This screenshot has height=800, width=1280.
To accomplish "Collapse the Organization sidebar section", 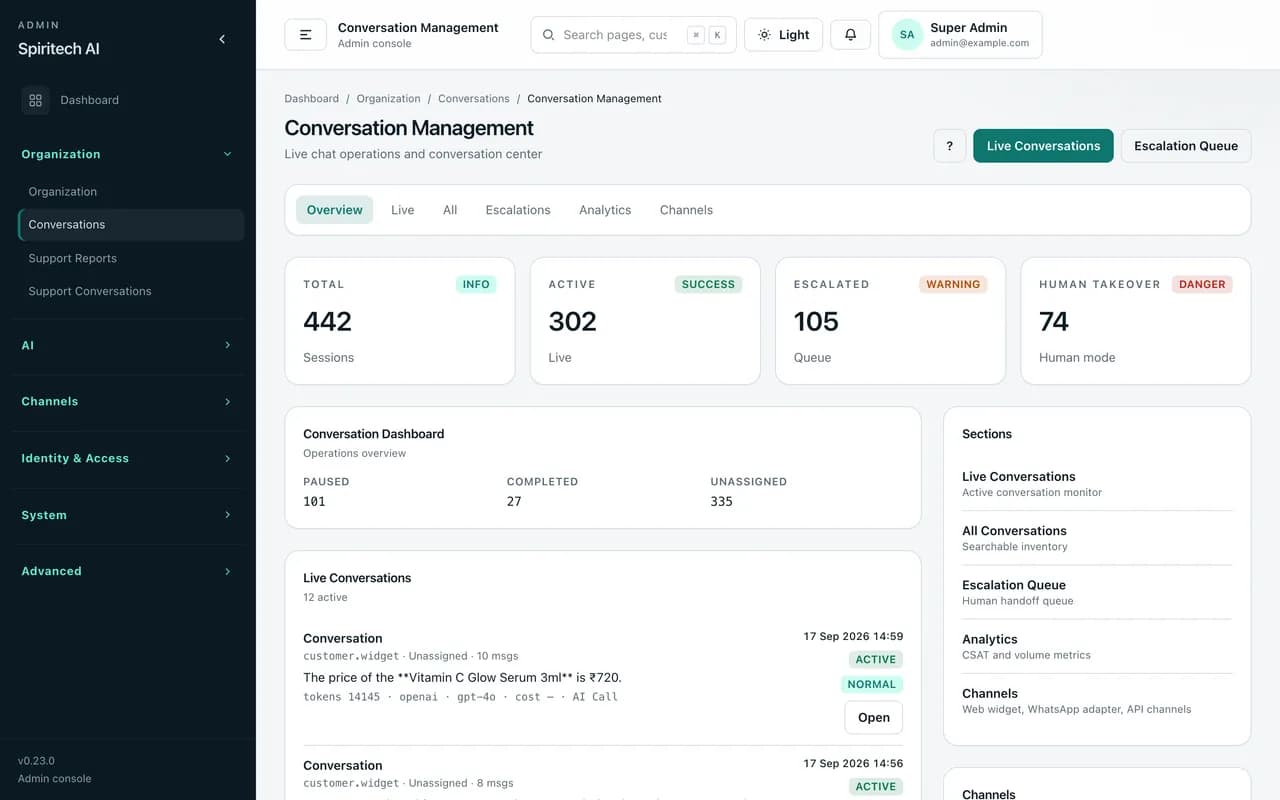I will [x=128, y=154].
